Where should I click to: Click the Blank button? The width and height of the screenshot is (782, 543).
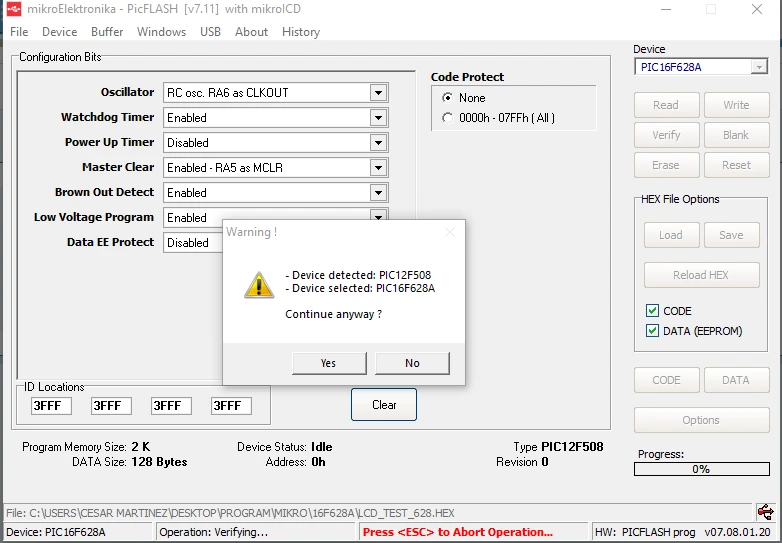pos(736,135)
